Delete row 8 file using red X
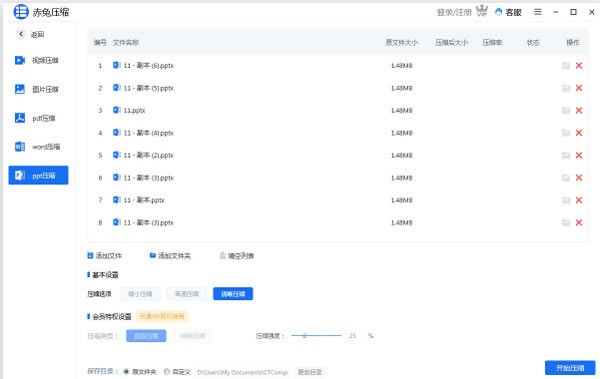This screenshot has height=379, width=600. pyautogui.click(x=579, y=223)
